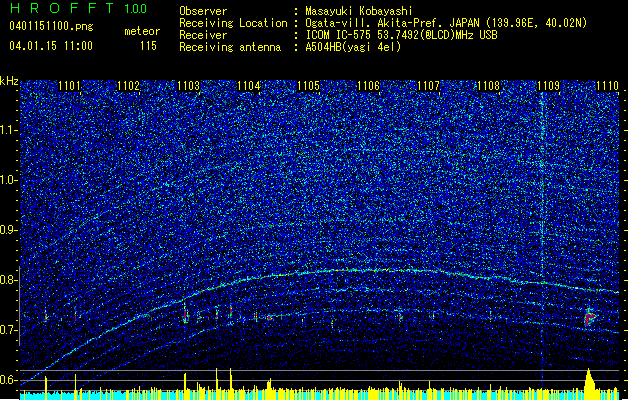Viewport: 629px width, 400px height.
Task: Click the 'Receiver' field label
Action: pos(203,35)
